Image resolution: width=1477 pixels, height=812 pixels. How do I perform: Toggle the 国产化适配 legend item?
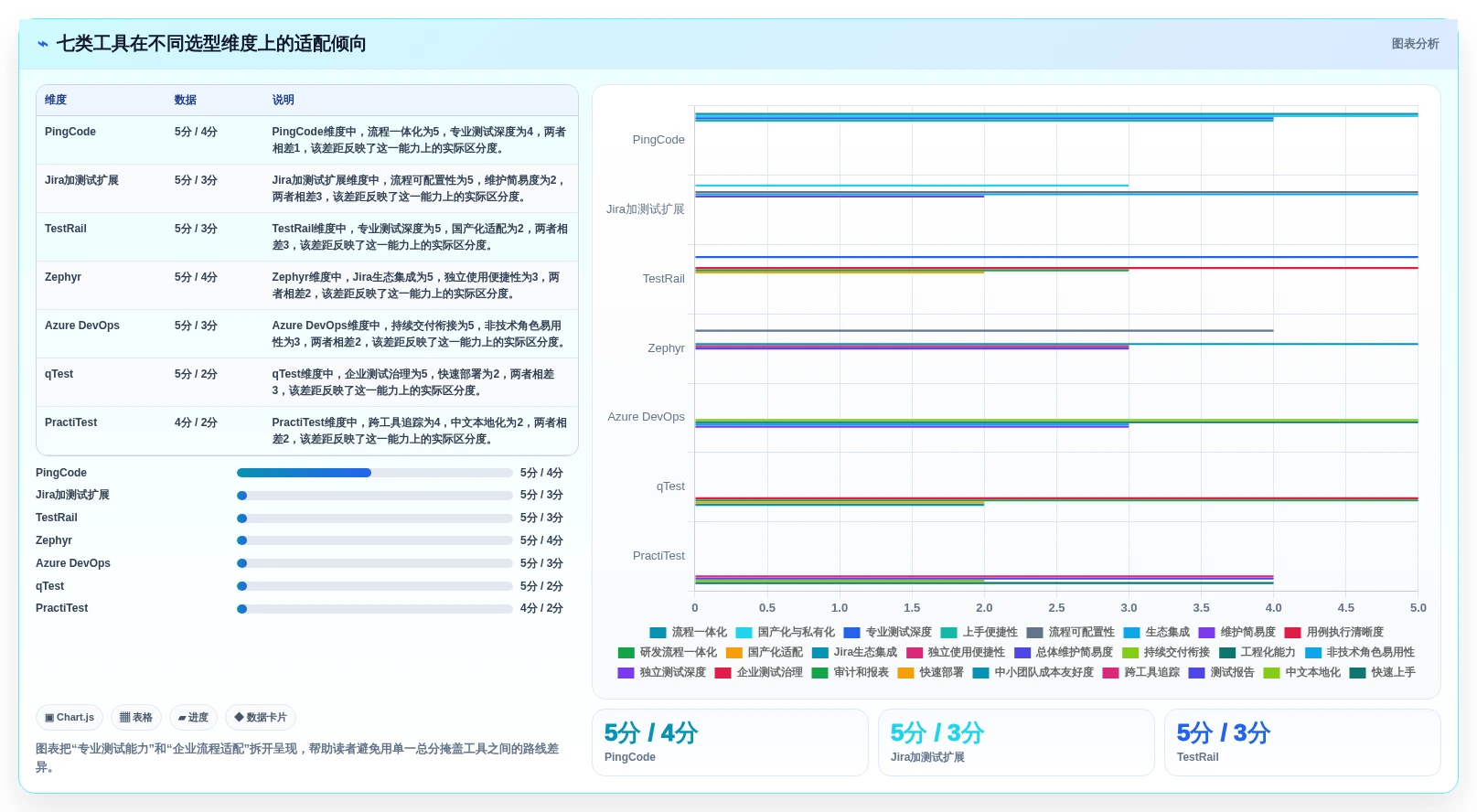click(x=765, y=652)
